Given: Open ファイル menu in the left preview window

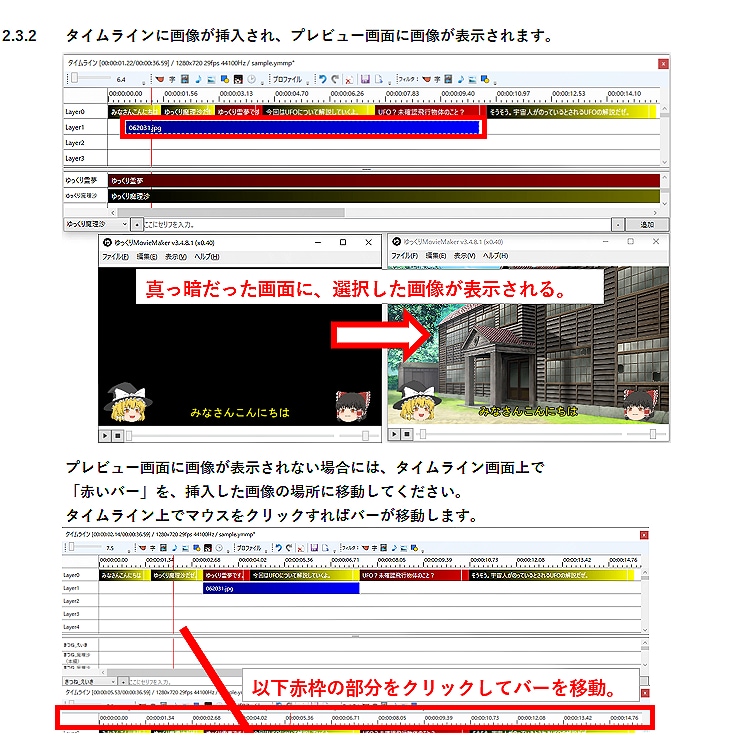Looking at the screenshot, I should tap(115, 257).
